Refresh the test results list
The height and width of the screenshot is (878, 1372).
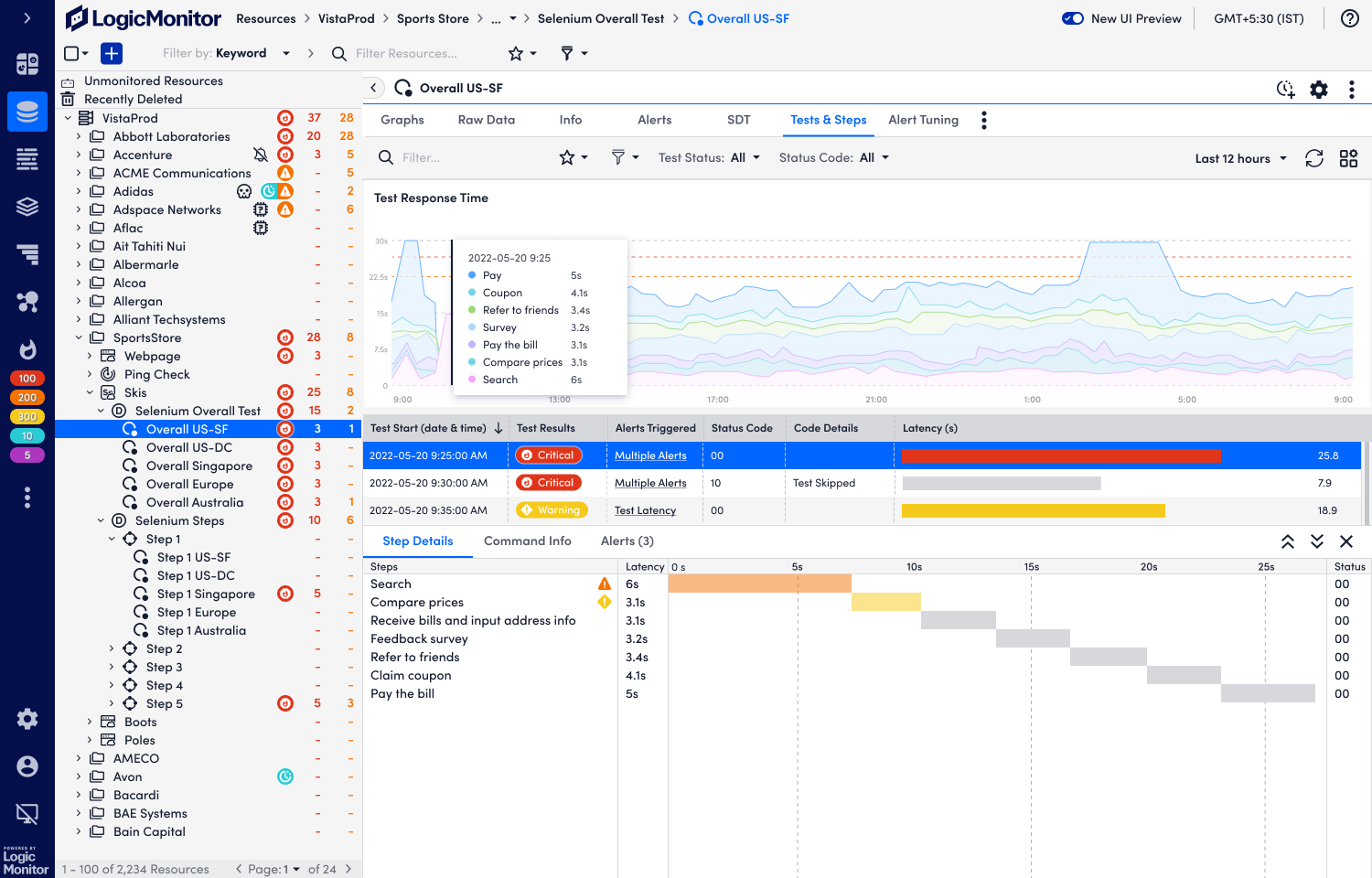click(1314, 157)
